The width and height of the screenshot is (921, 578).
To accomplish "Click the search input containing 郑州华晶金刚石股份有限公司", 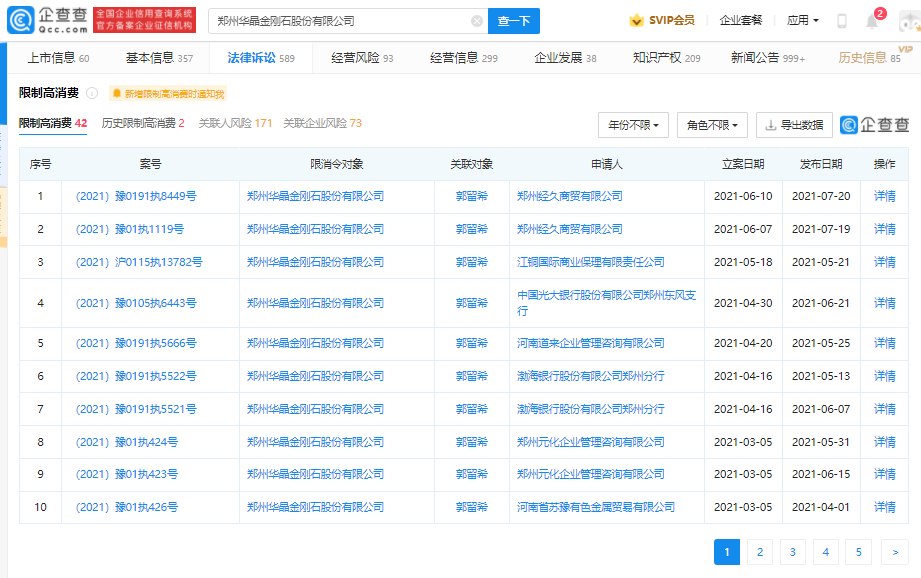I will pyautogui.click(x=348, y=21).
